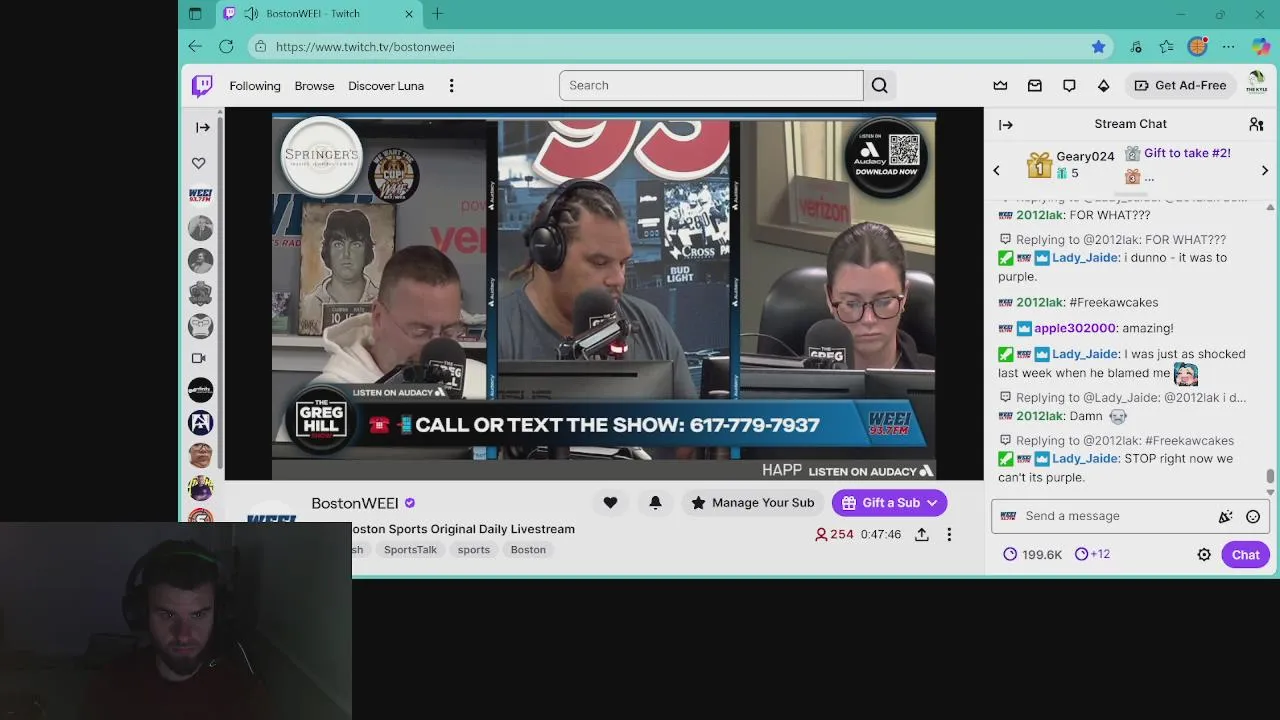Click the search magnifier button
This screenshot has height=720, width=1280.
[880, 85]
